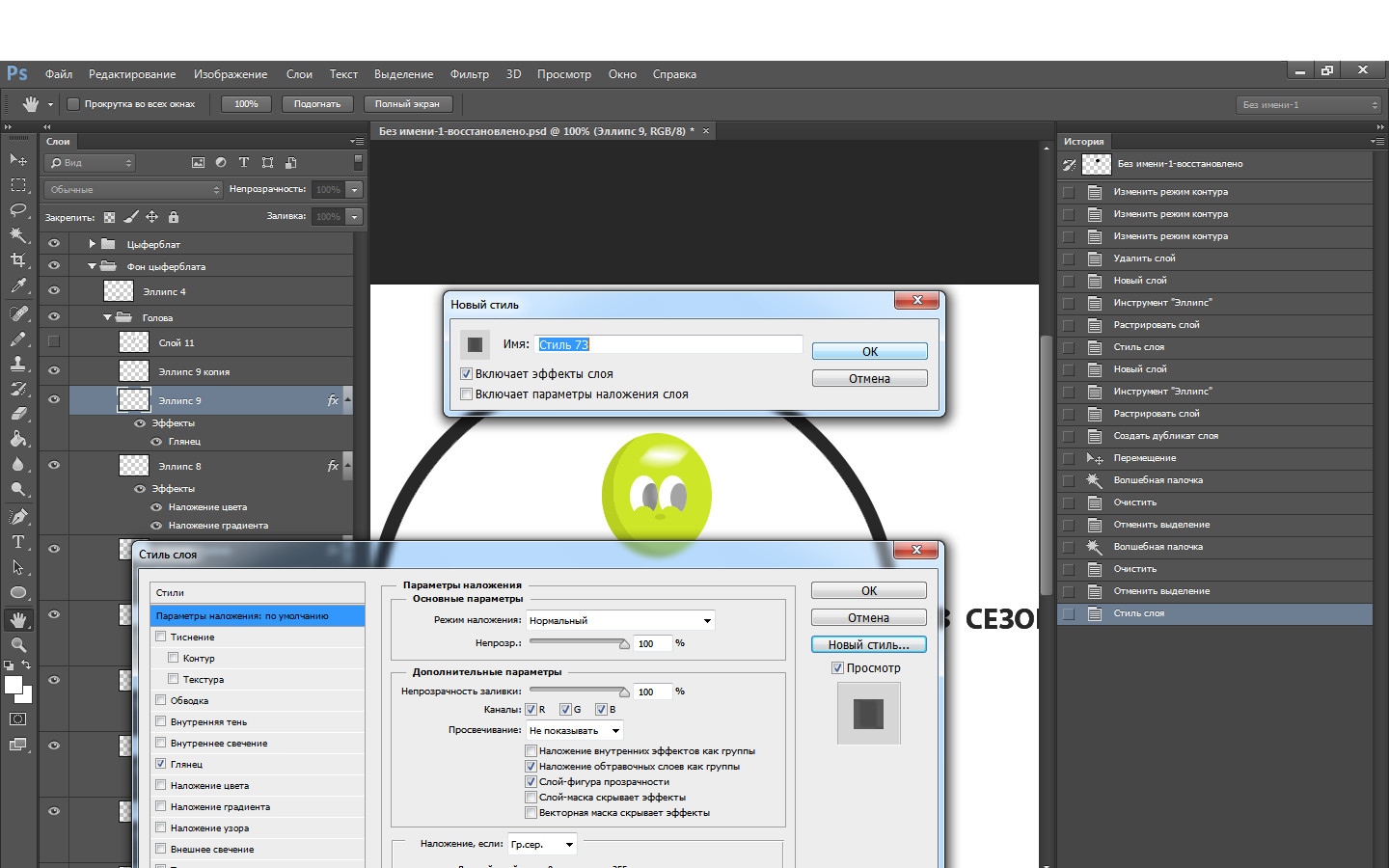Filter layers by pixel layer icon

(198, 163)
